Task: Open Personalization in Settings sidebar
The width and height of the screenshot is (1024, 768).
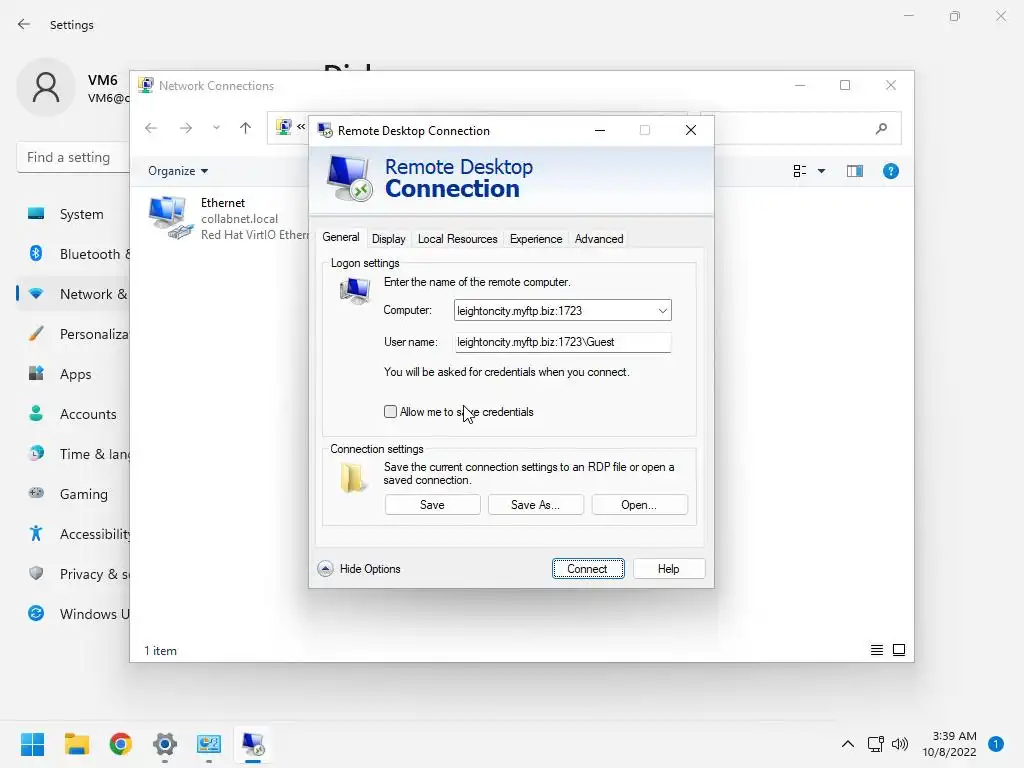Action: coord(73,334)
